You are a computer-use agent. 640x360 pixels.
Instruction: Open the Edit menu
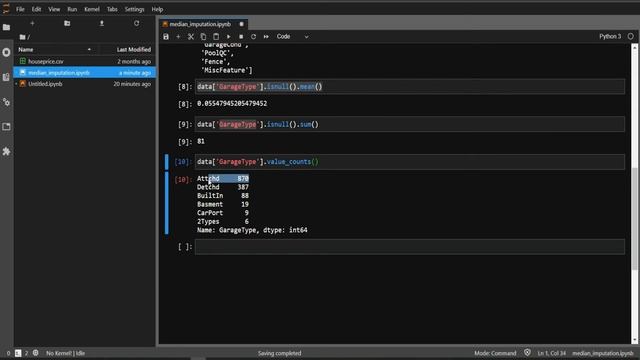click(x=36, y=9)
